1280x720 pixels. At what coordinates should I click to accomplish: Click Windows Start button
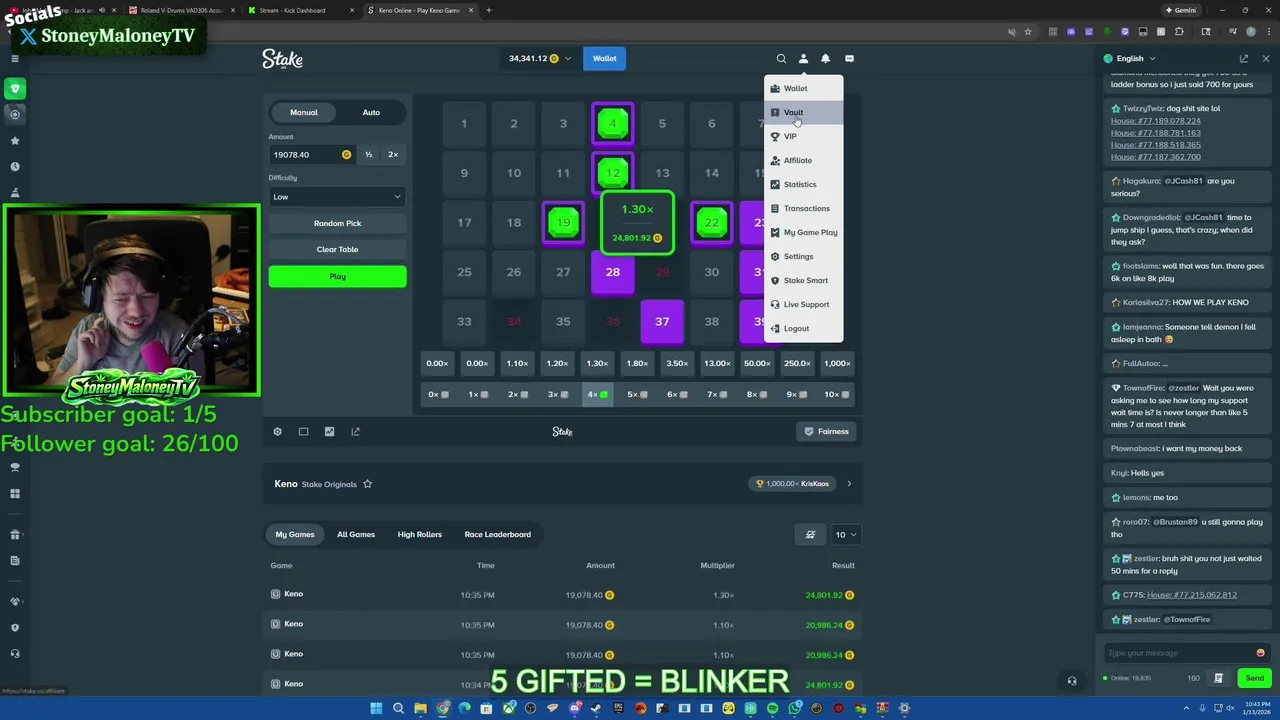pos(376,708)
